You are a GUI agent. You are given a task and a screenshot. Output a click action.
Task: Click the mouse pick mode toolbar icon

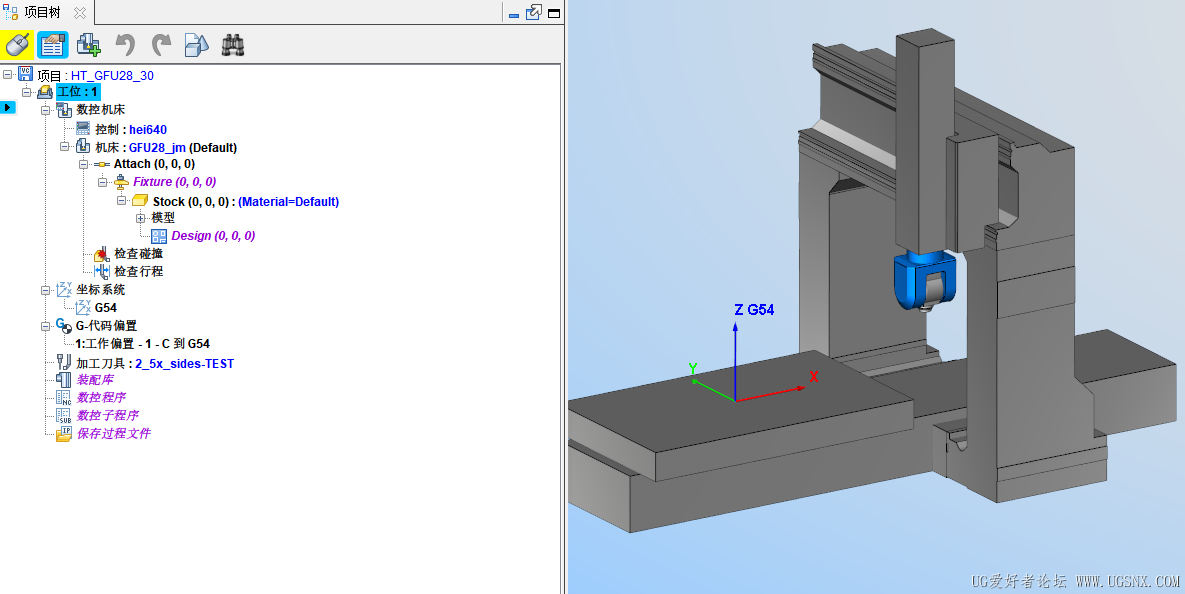[x=17, y=45]
